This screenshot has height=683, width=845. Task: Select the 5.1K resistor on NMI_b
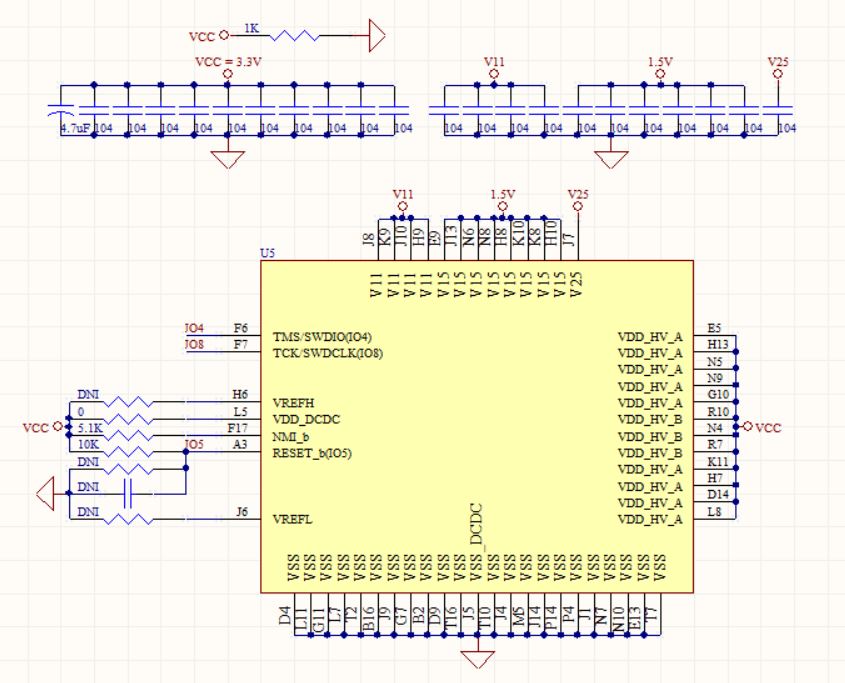pos(128,436)
